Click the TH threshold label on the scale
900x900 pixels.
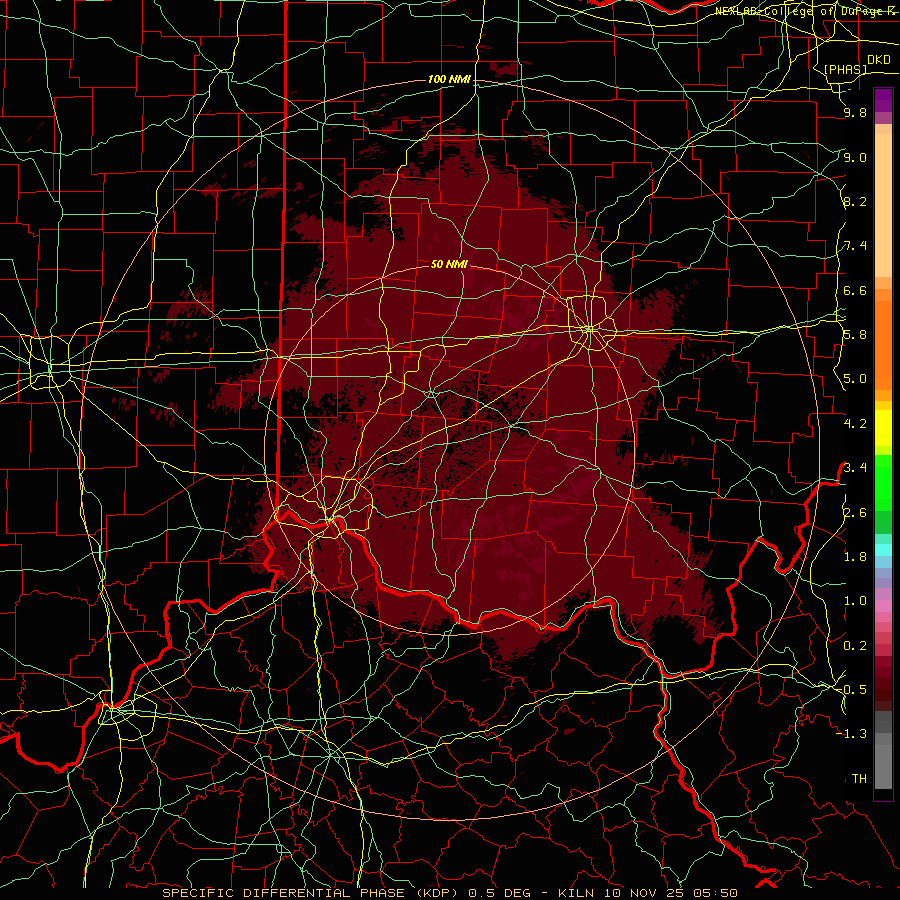pyautogui.click(x=859, y=778)
